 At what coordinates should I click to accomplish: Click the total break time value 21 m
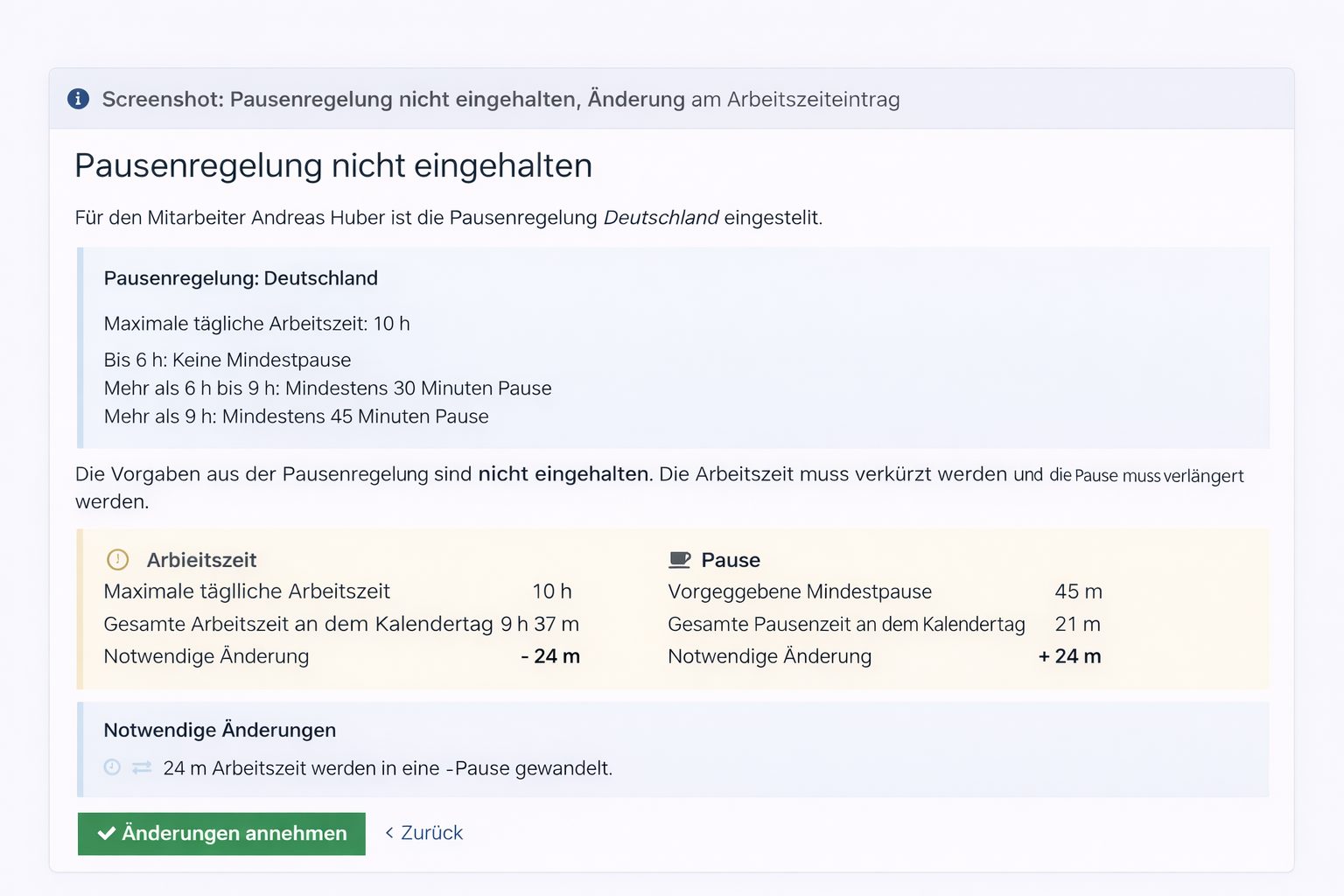click(x=1078, y=624)
